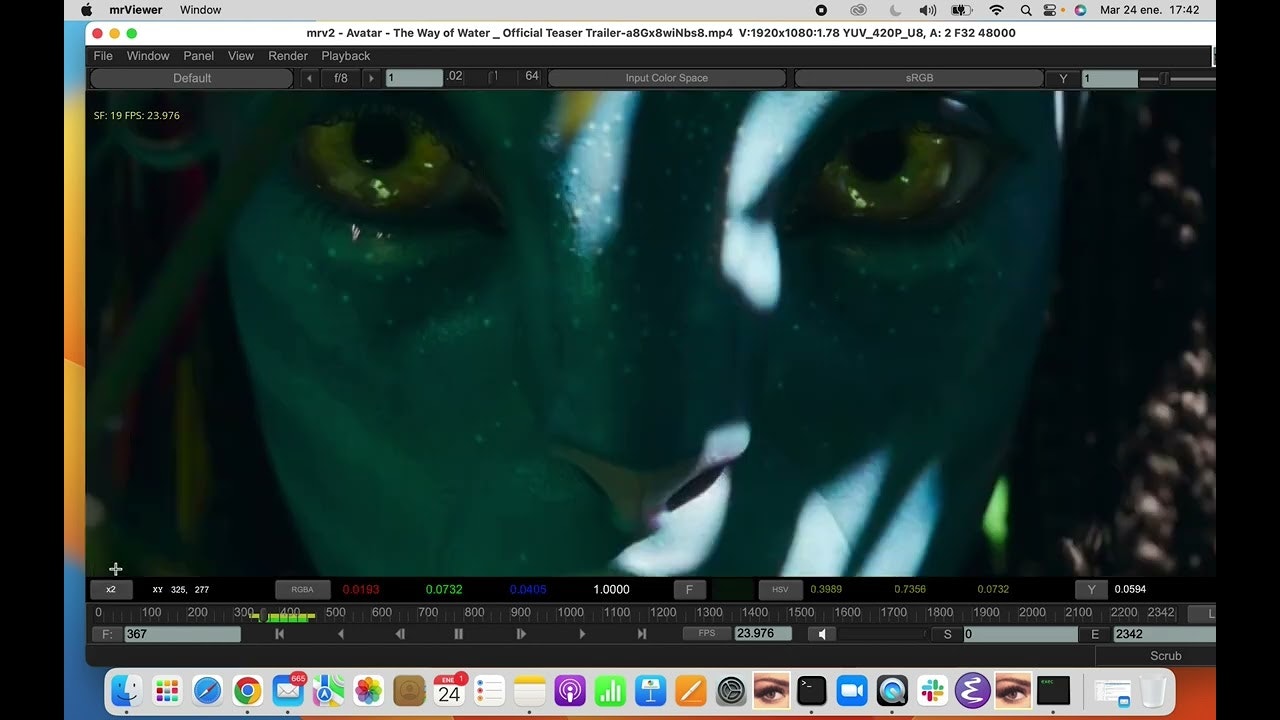
Task: Expand the sRGB display dropdown
Action: click(918, 78)
